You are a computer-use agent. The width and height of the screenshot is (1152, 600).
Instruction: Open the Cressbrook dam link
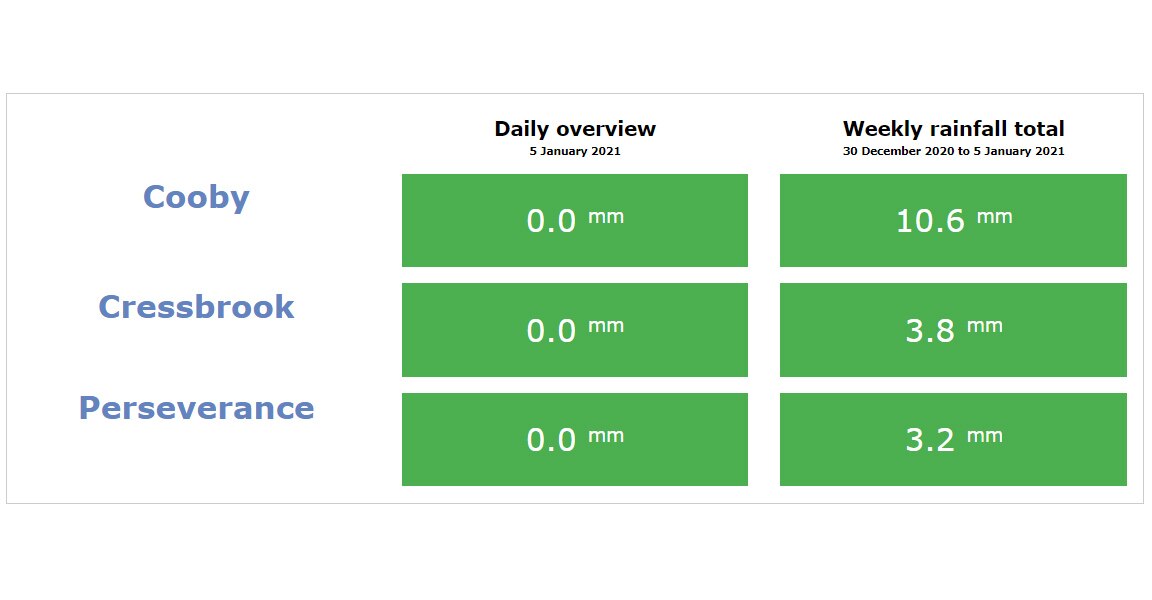click(x=196, y=306)
